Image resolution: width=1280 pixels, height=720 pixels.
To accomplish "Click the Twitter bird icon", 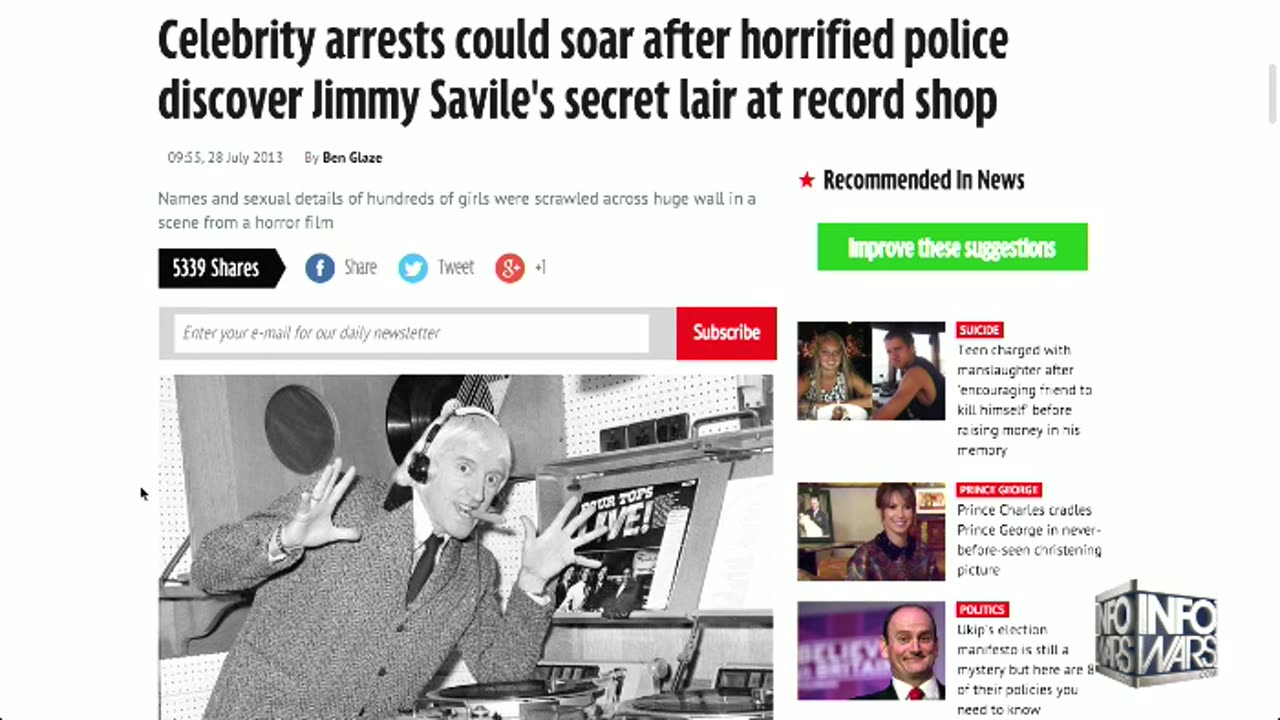I will coord(413,268).
